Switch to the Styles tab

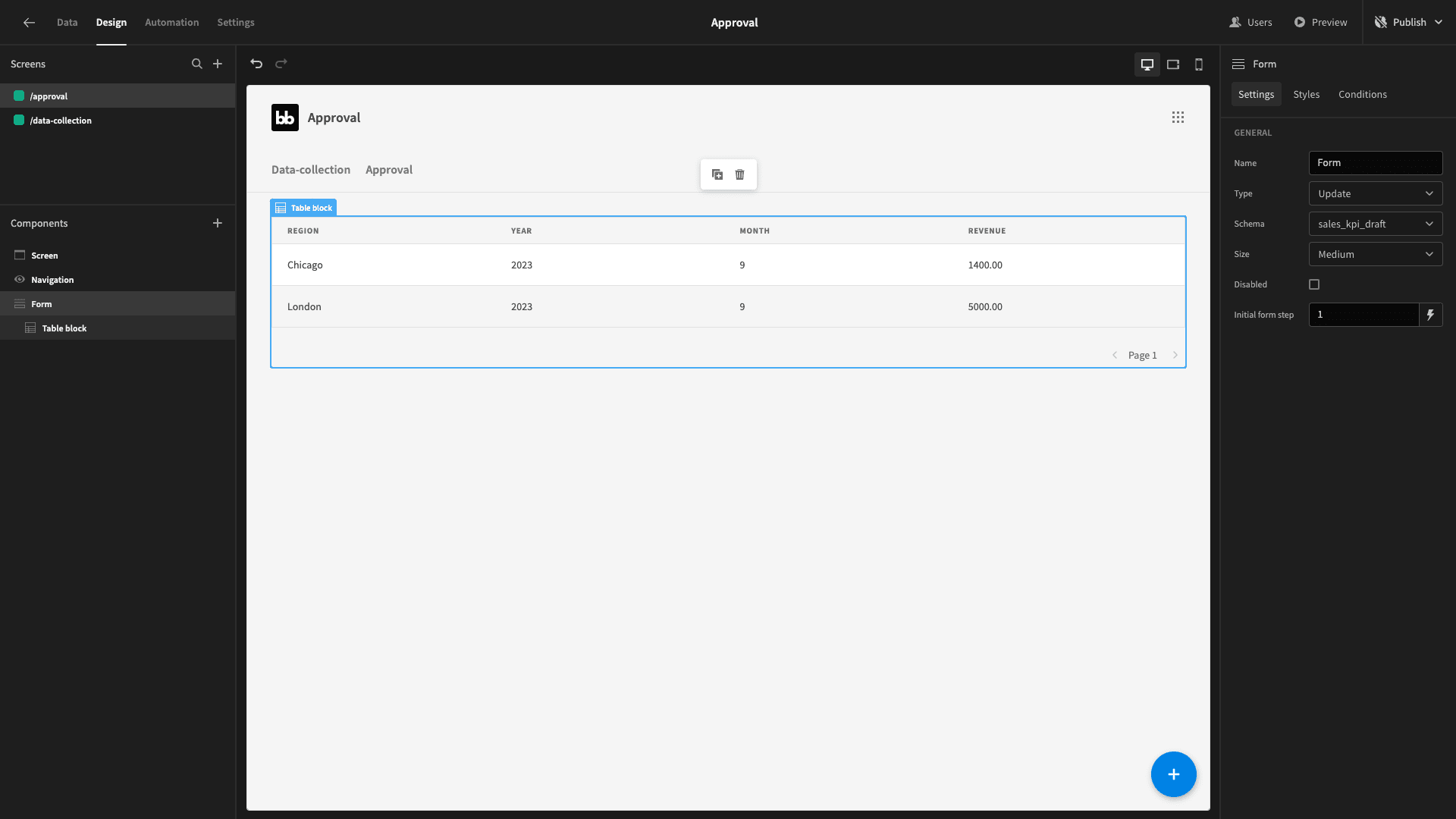1306,94
